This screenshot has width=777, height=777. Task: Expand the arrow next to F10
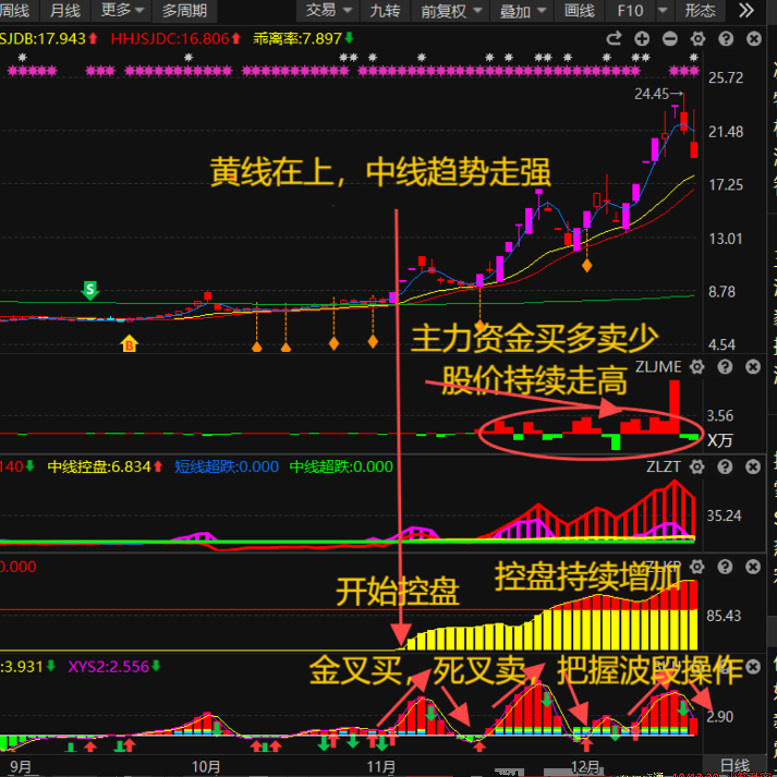coord(663,10)
